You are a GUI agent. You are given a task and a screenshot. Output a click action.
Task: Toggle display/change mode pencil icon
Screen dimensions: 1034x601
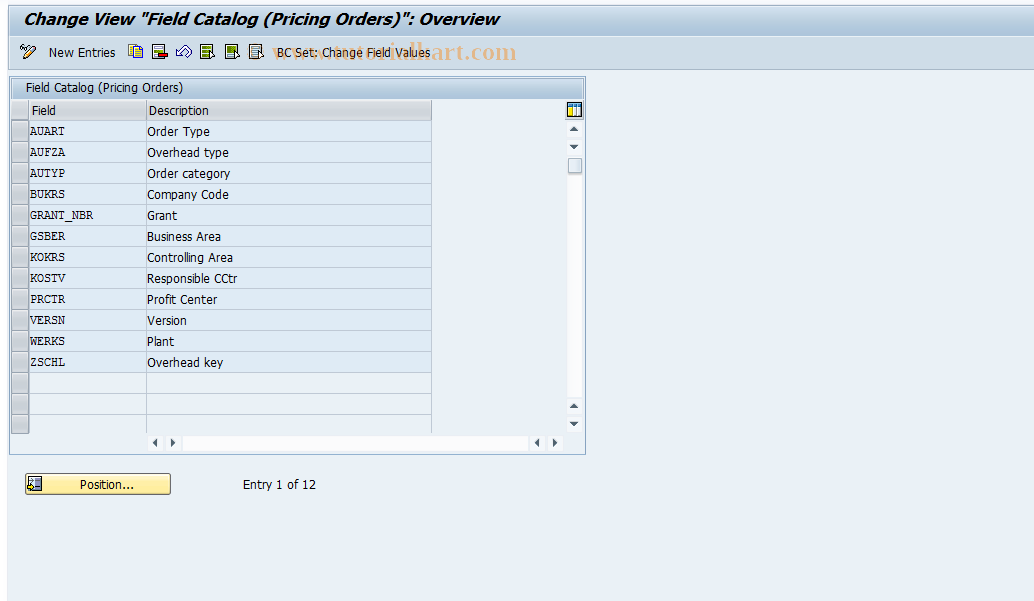pyautogui.click(x=28, y=52)
